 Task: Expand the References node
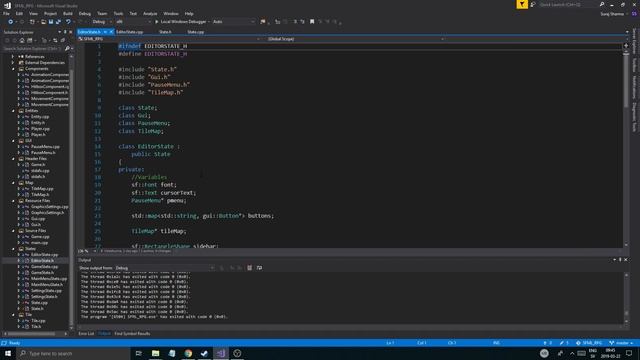[13, 57]
